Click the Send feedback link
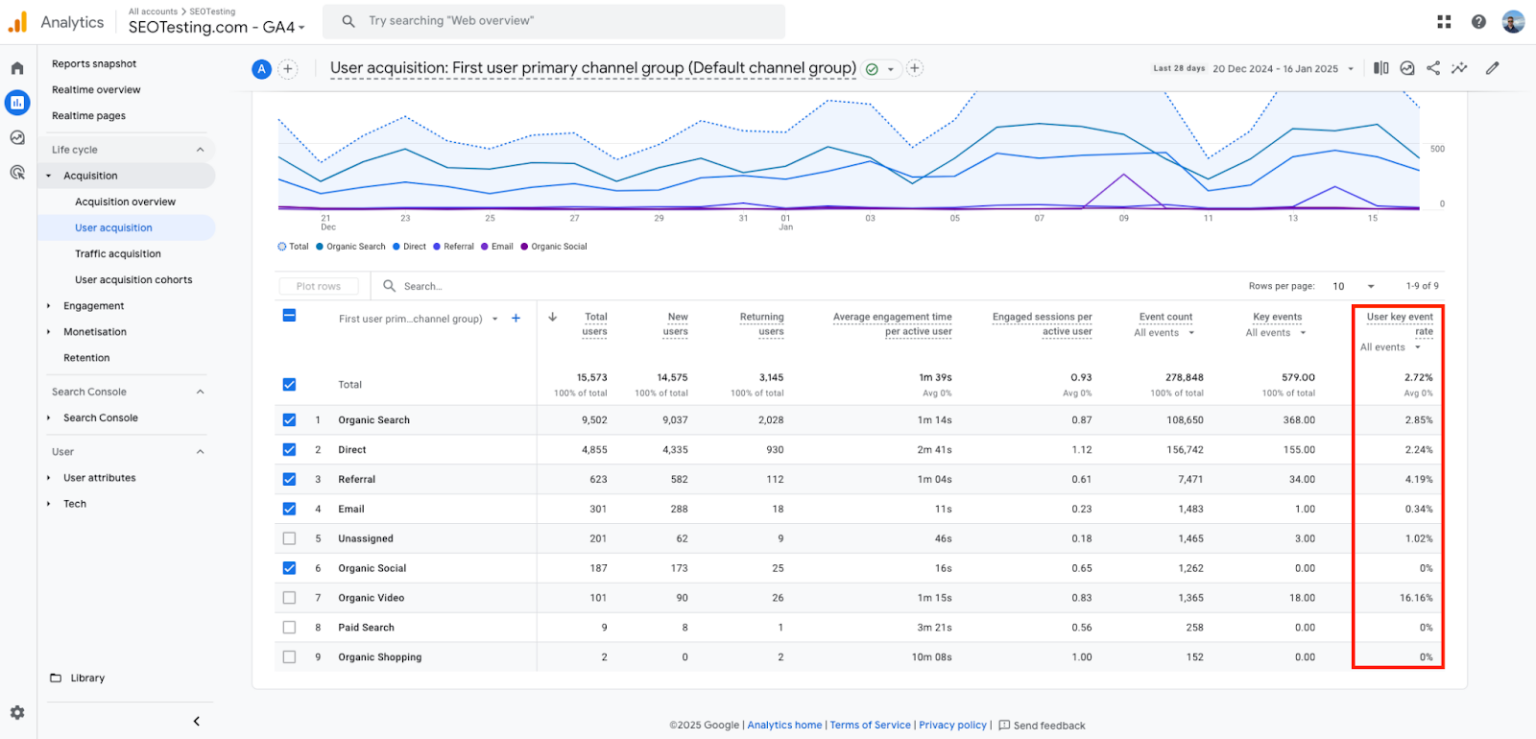The image size is (1536, 739). click(1048, 725)
